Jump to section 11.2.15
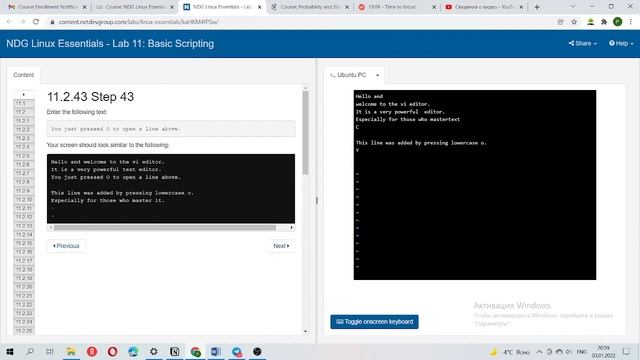Viewport: 640px width, 360px height. [x=24, y=243]
